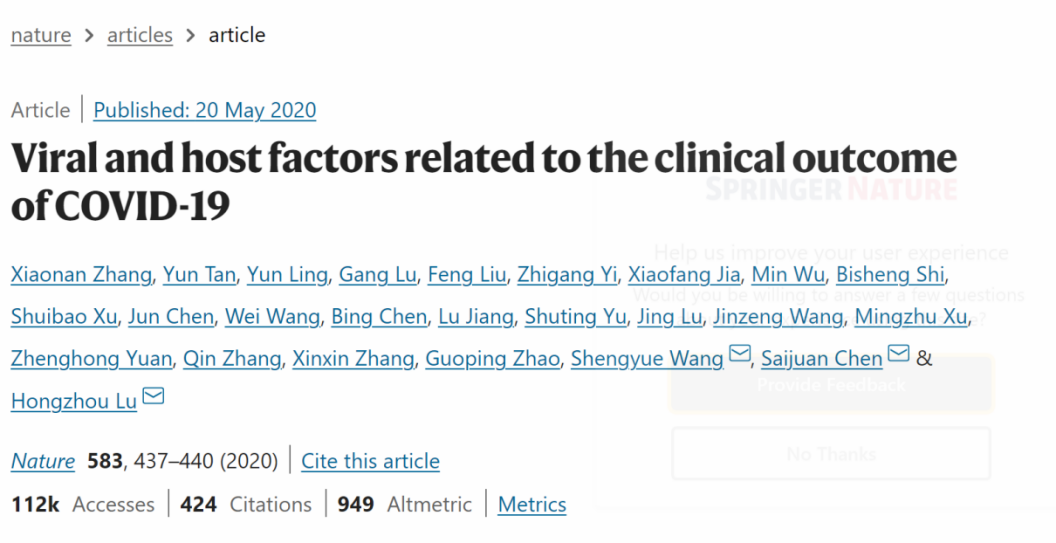This screenshot has width=1056, height=543.
Task: Select author Guoping Zhao
Action: point(492,359)
